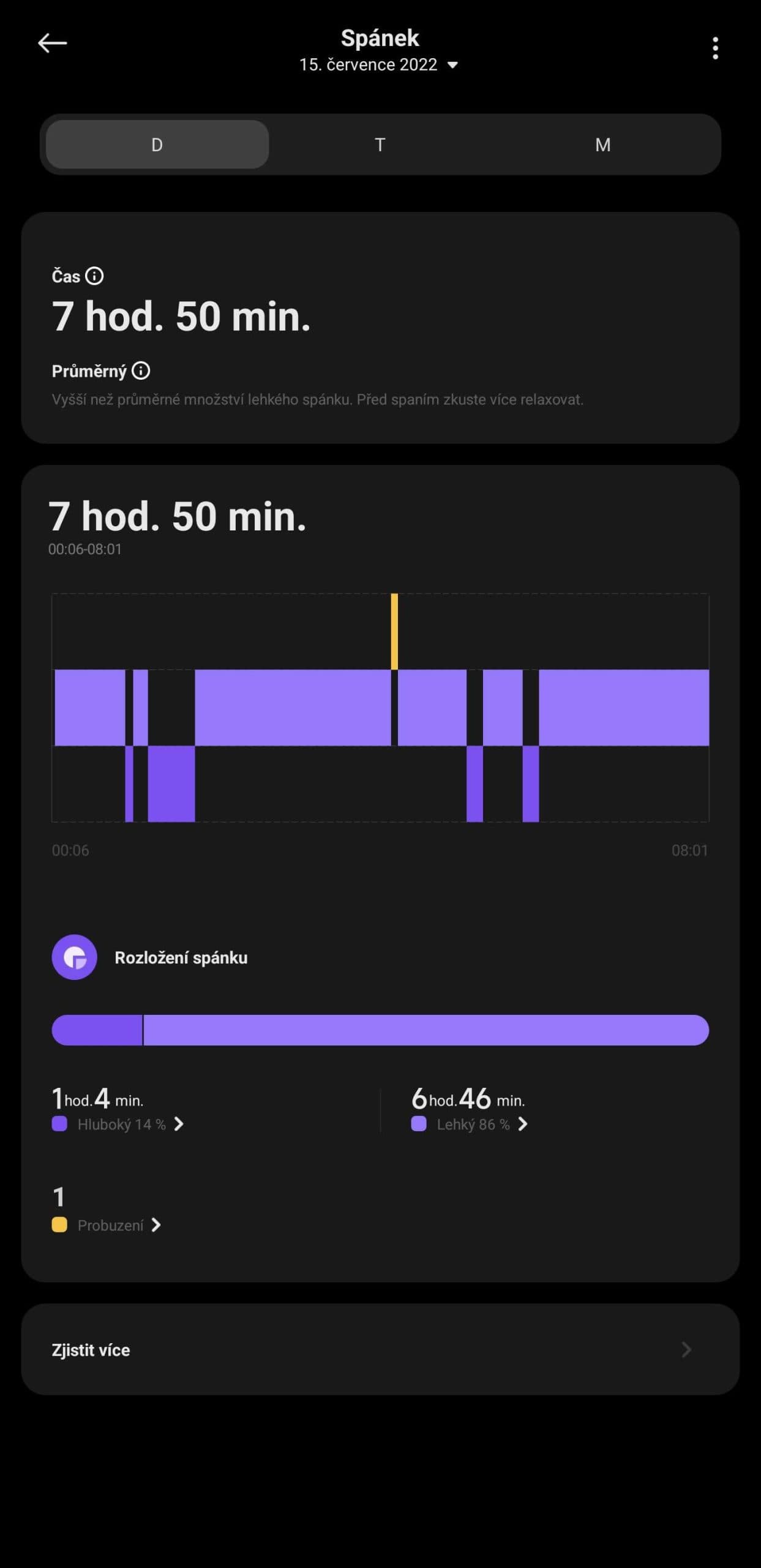761x1568 pixels.
Task: Tap the info icon beside Průměrný
Action: tap(141, 371)
